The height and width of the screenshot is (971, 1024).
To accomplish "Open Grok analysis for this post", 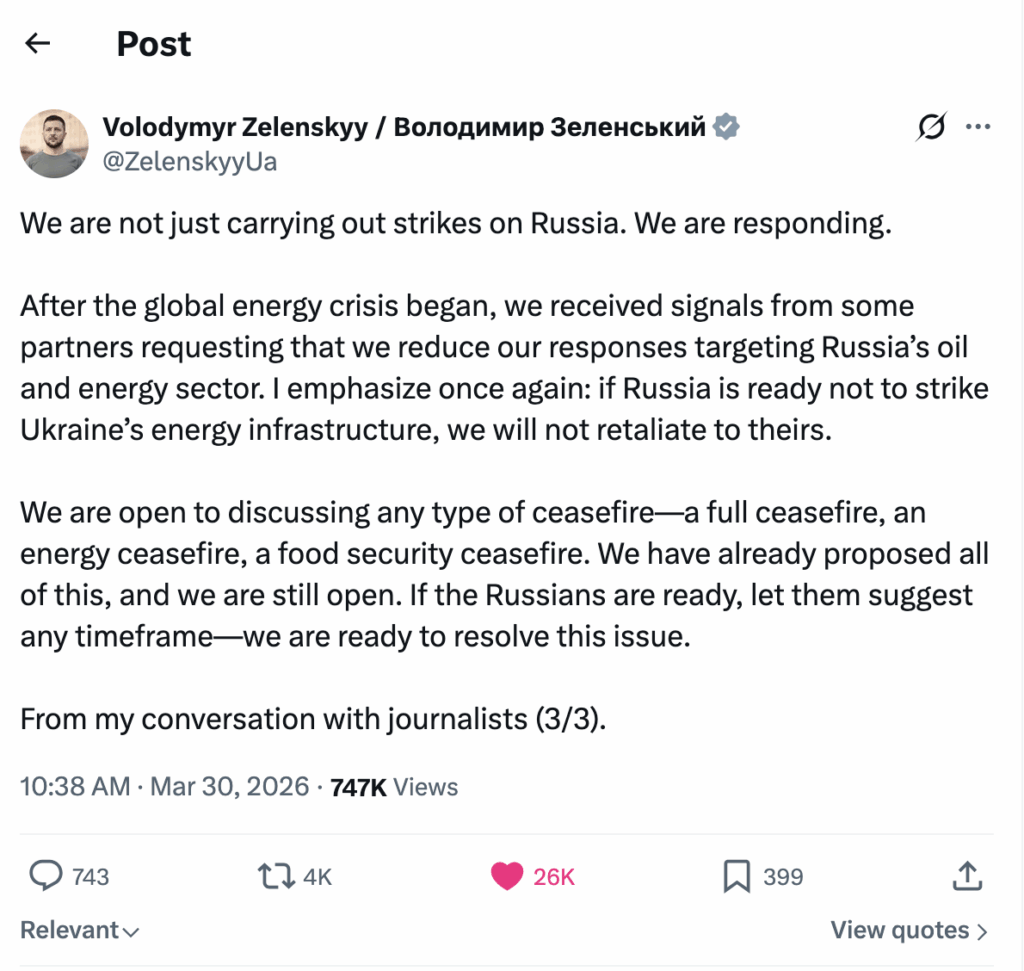I will (x=931, y=126).
